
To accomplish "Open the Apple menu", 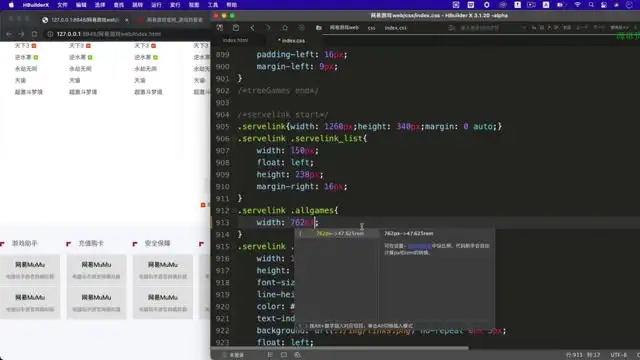I will pyautogui.click(x=11, y=5).
